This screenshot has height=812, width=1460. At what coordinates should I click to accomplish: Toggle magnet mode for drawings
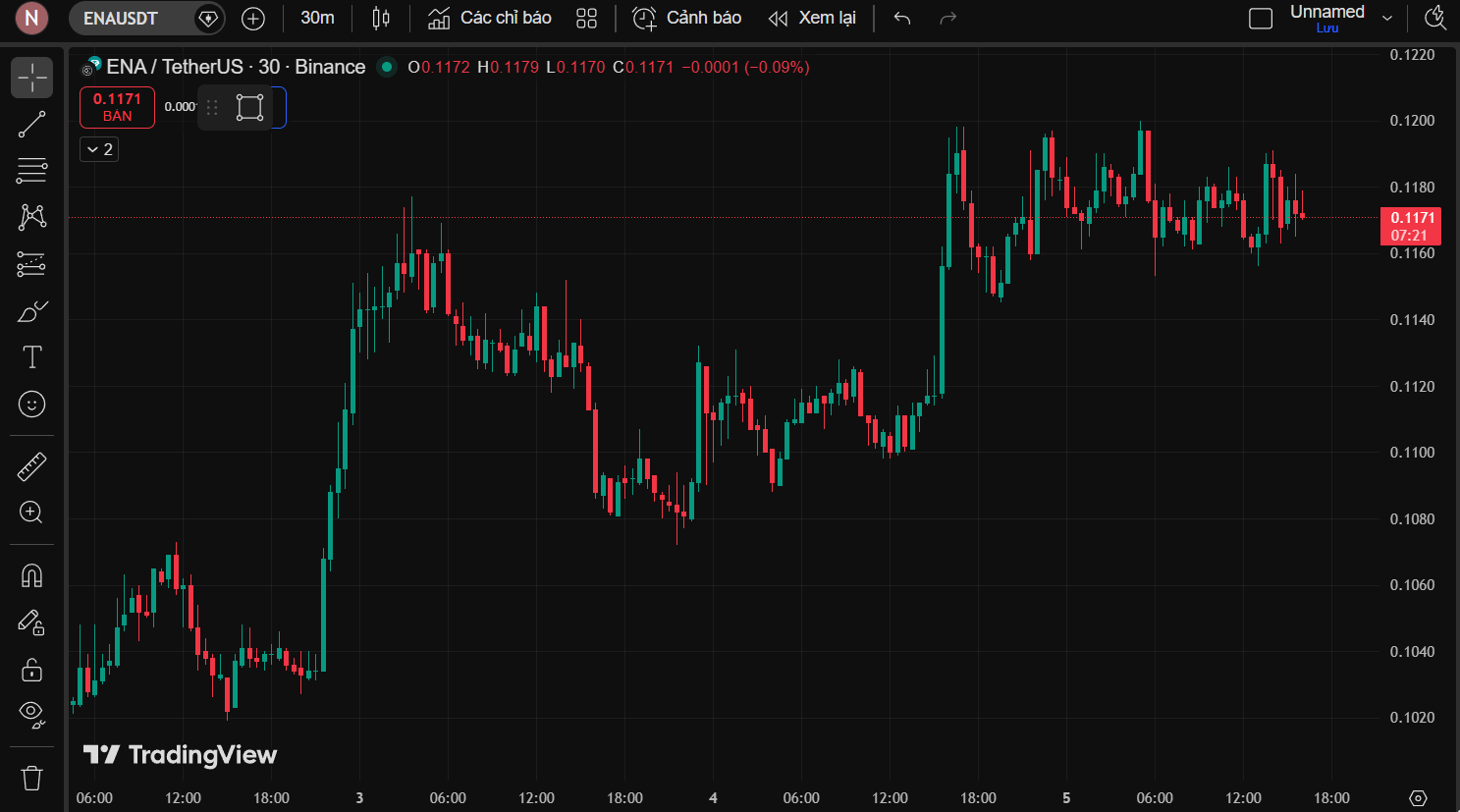[x=31, y=575]
